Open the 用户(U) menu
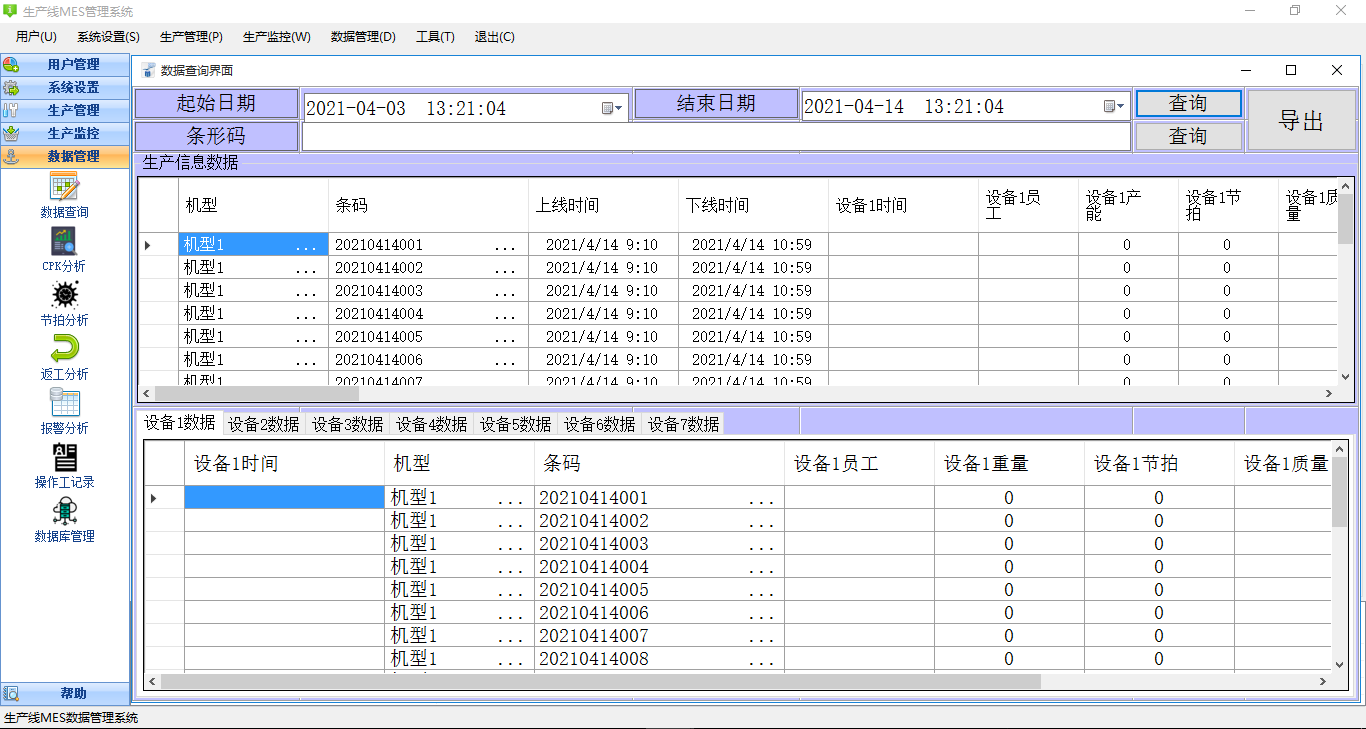This screenshot has width=1366, height=729. (x=36, y=37)
